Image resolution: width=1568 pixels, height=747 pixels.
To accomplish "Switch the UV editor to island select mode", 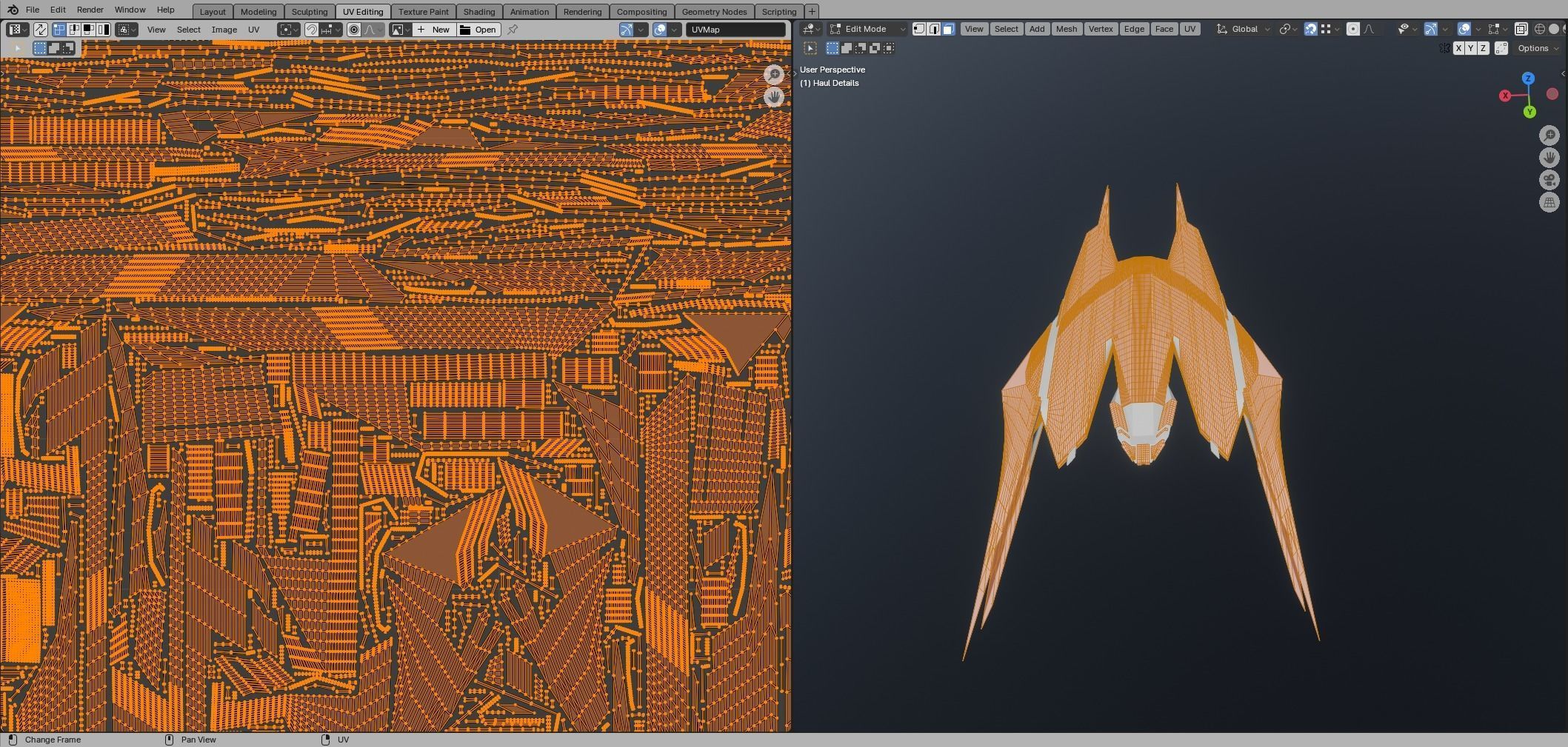I will (x=103, y=30).
